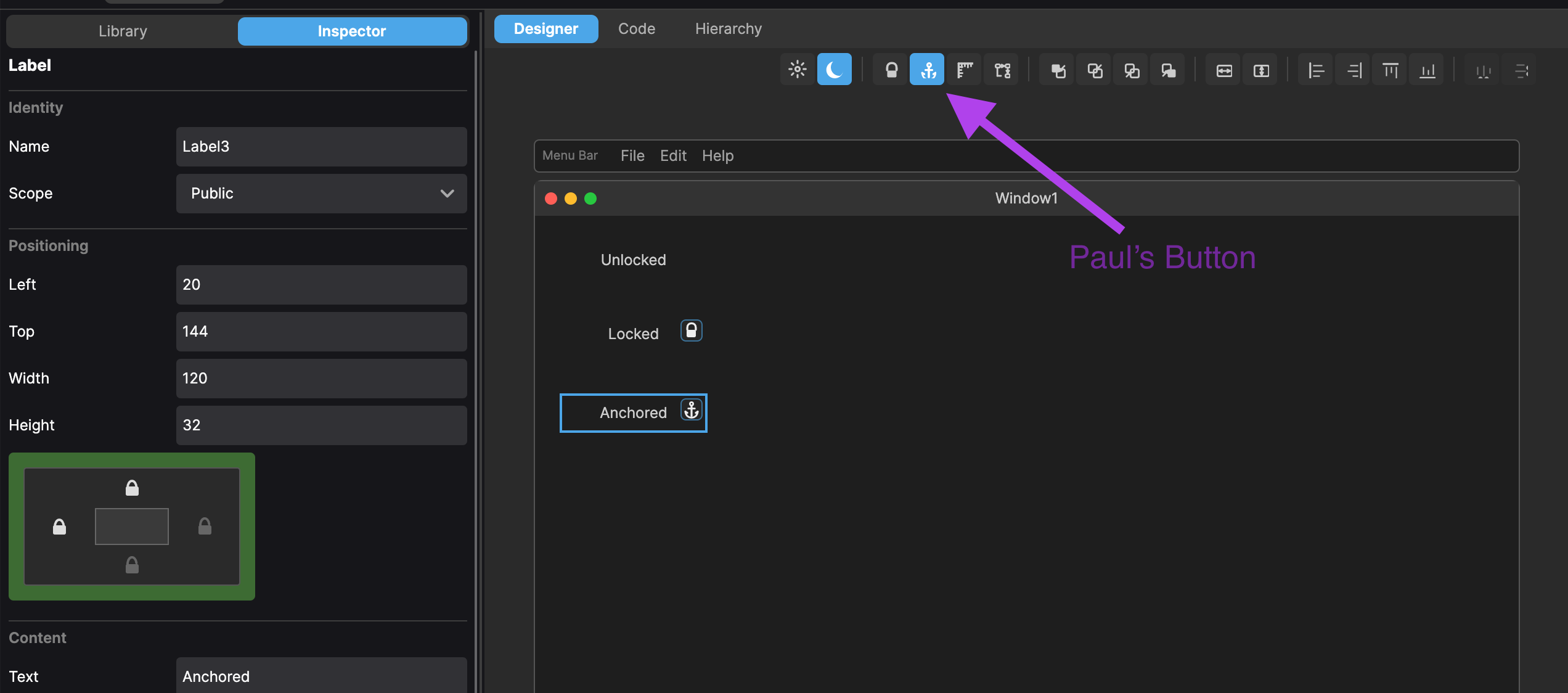The image size is (1568, 693).
Task: Fill height with vertical expand icon
Action: click(1261, 70)
